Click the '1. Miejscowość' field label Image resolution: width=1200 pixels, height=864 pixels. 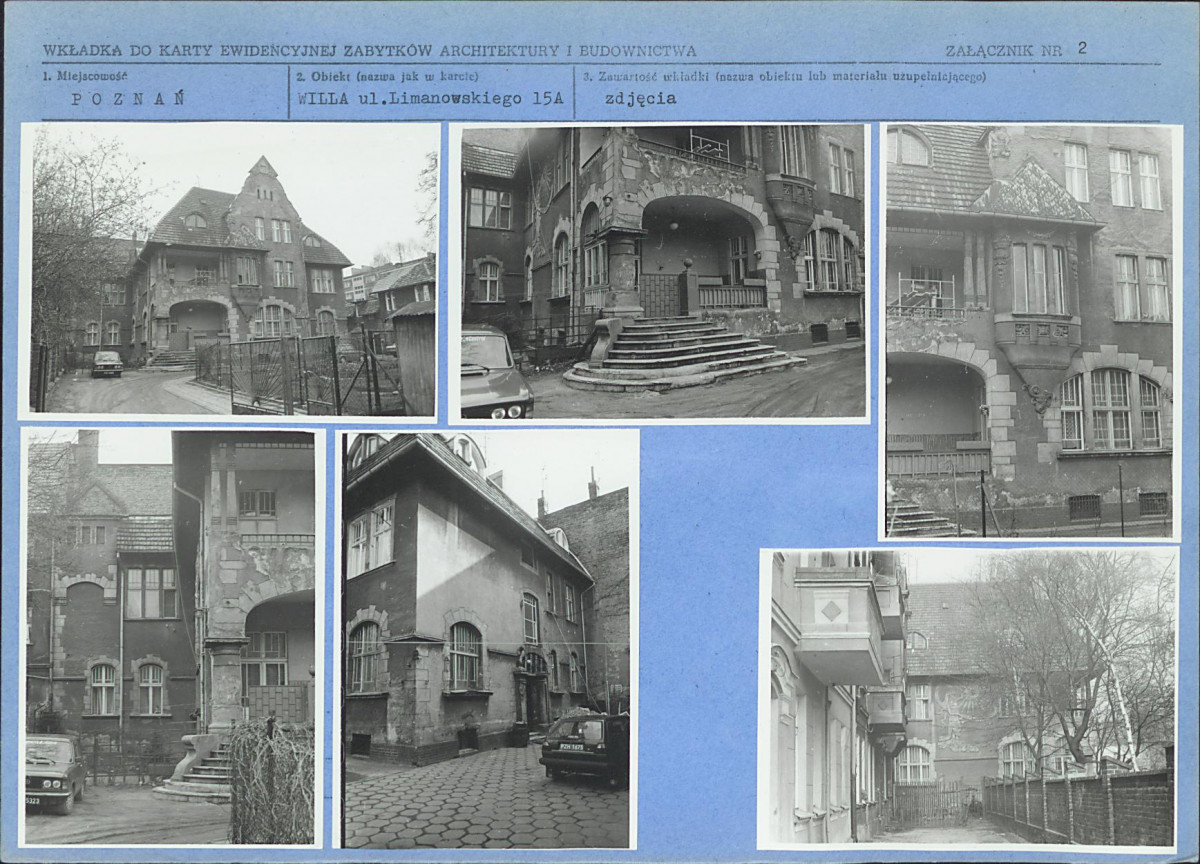[x=85, y=76]
